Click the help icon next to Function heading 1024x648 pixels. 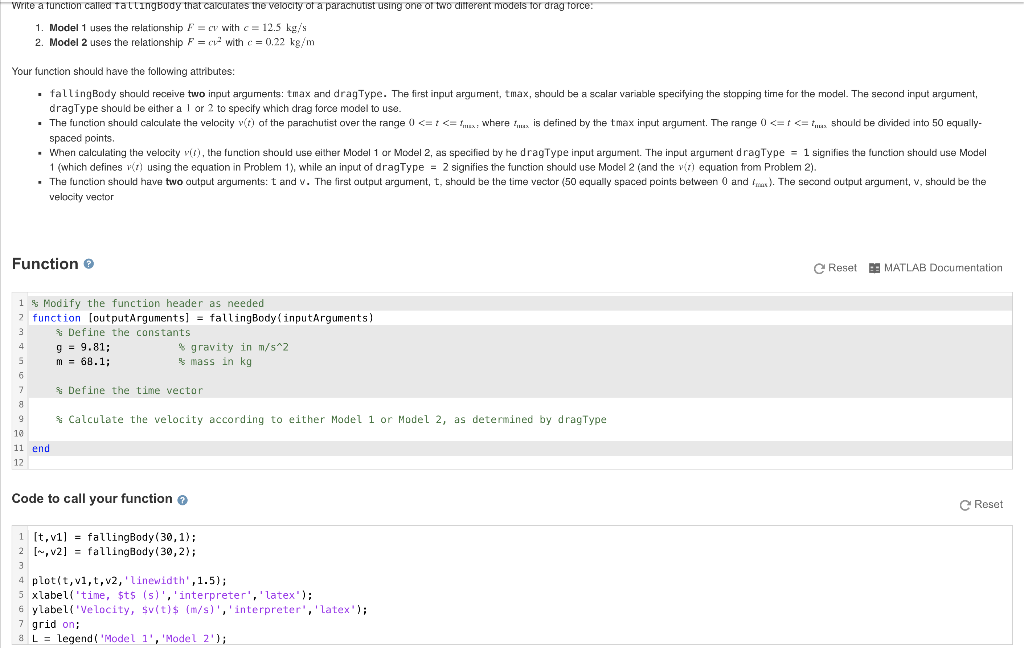tap(89, 264)
